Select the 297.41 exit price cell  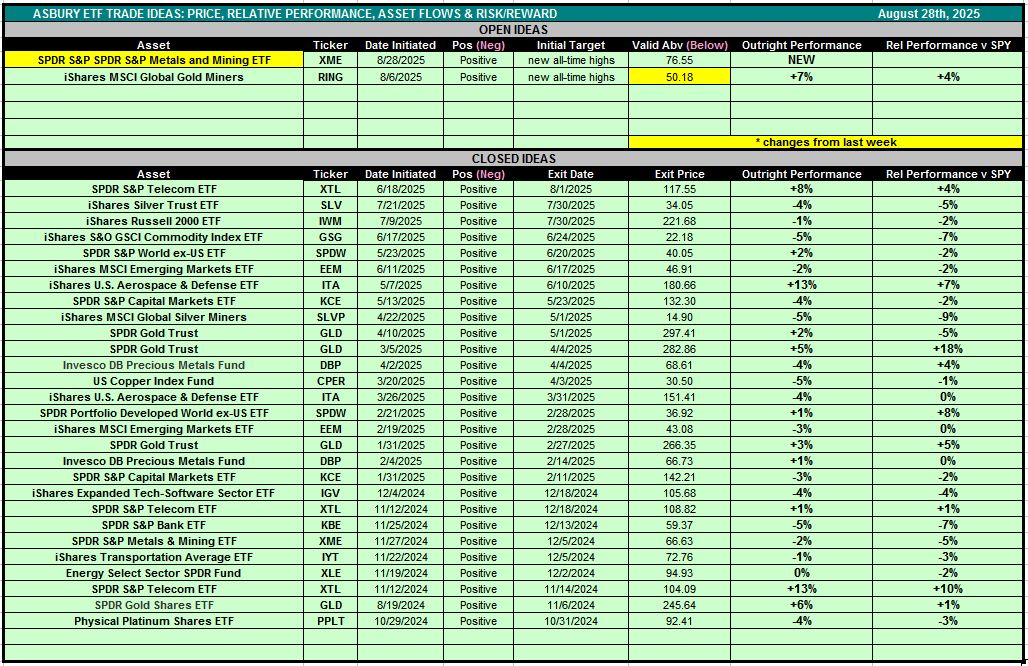tap(679, 333)
